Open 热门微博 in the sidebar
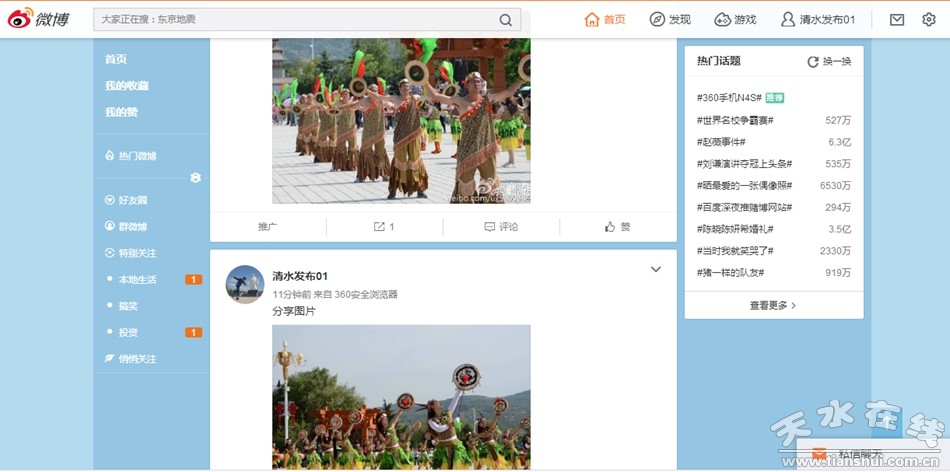Image resolution: width=950 pixels, height=472 pixels. (x=131, y=156)
